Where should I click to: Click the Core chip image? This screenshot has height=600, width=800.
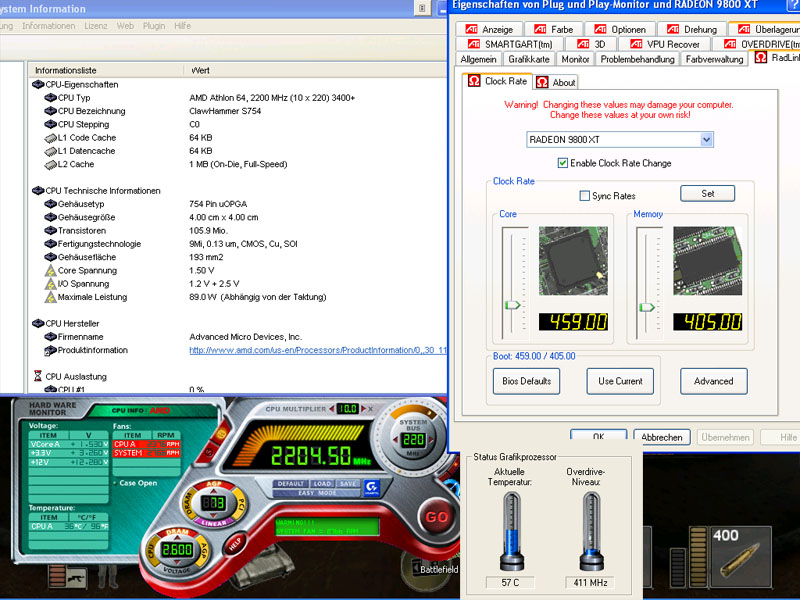(x=573, y=261)
